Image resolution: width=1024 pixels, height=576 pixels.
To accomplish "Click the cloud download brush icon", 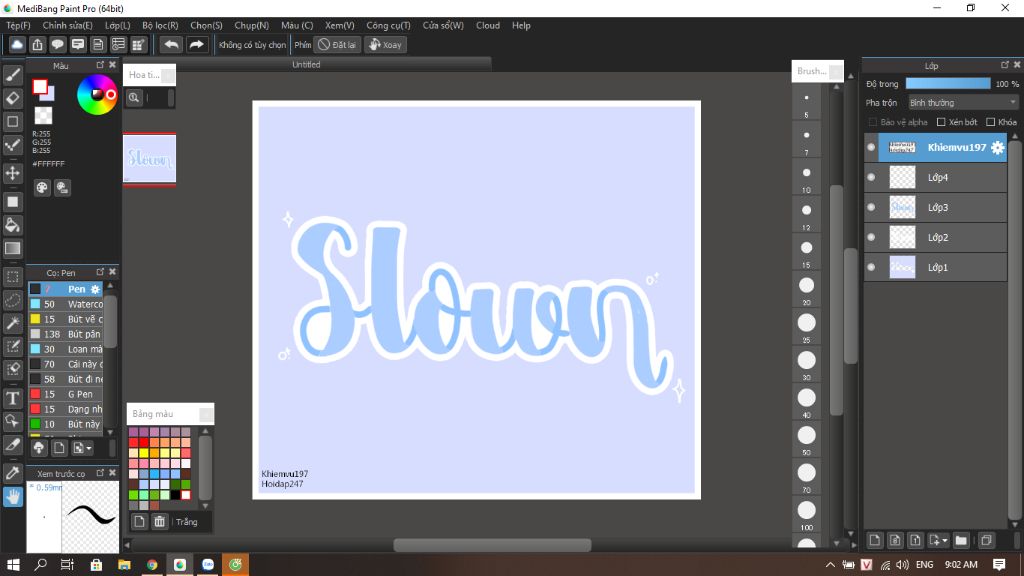I will click(x=39, y=448).
